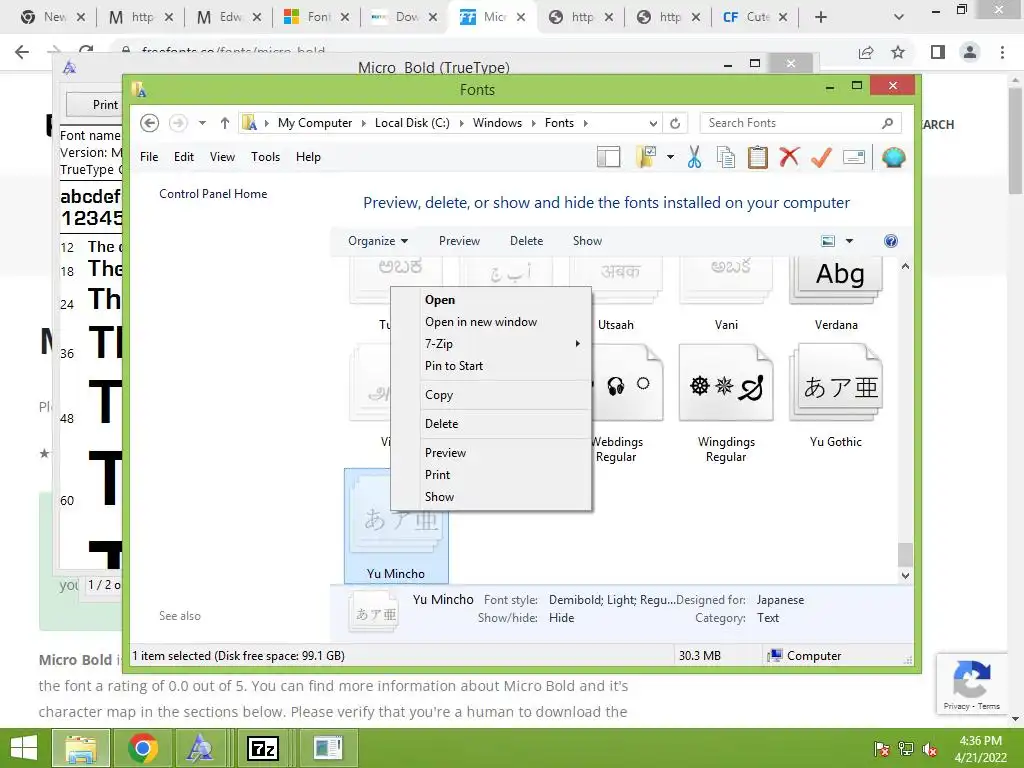Open the Organize dropdown menu
Image resolution: width=1024 pixels, height=768 pixels.
tap(378, 241)
